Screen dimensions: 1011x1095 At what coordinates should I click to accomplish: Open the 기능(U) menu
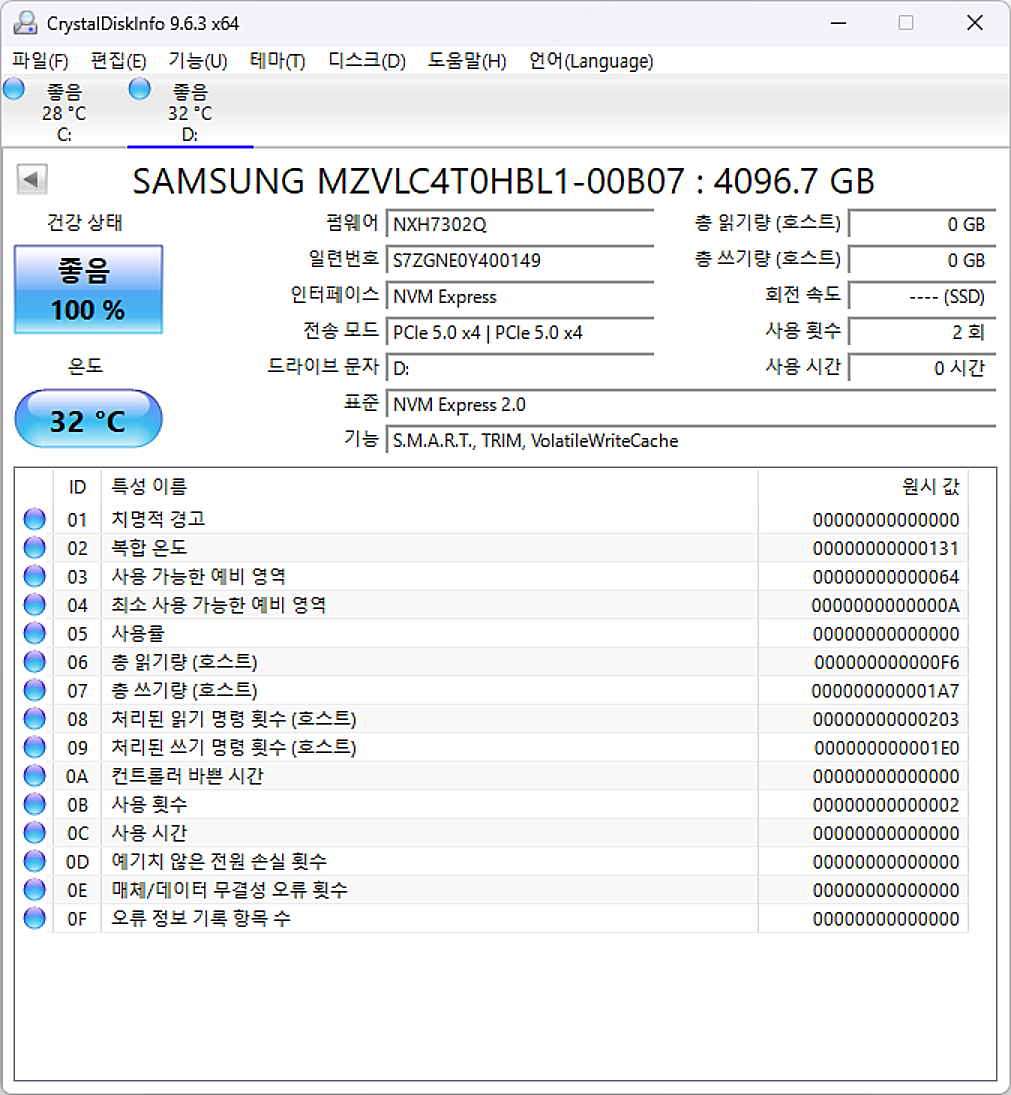click(x=196, y=61)
